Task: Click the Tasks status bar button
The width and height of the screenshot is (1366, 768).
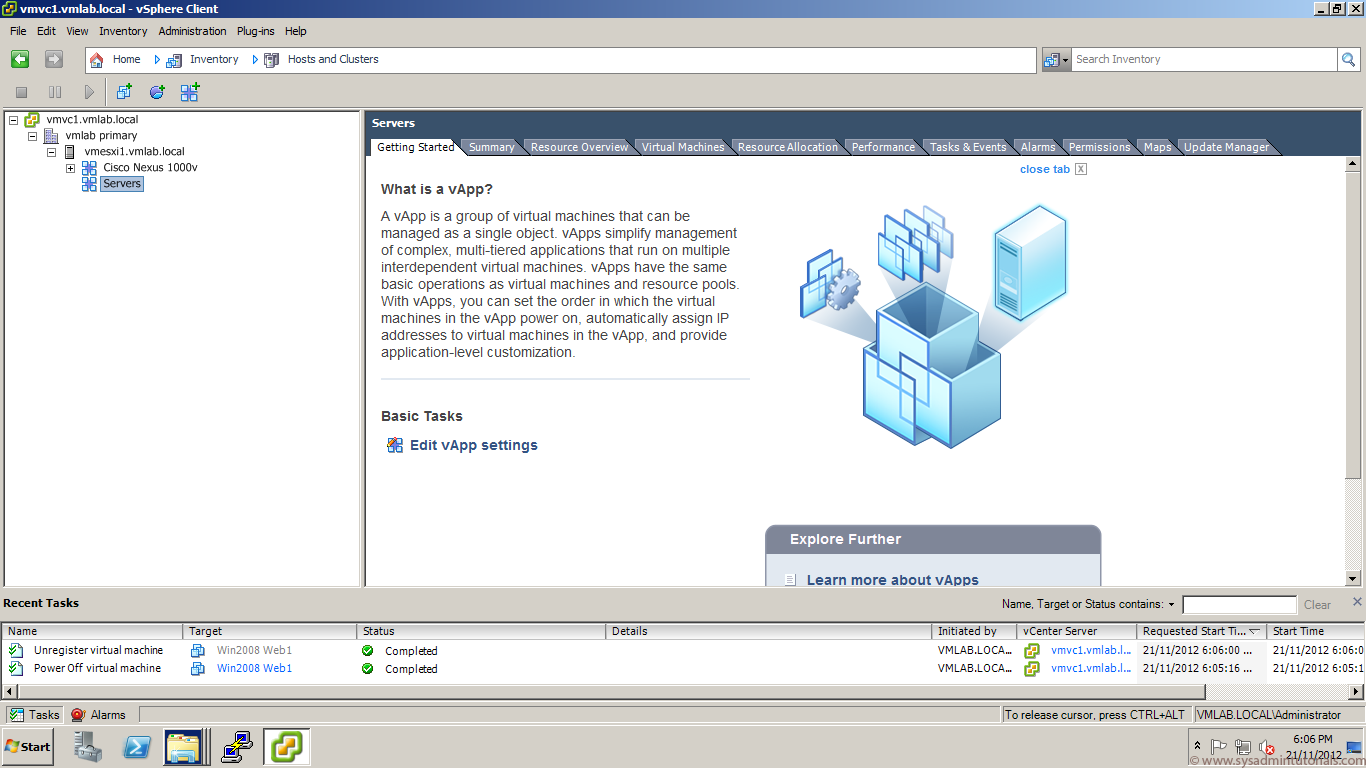Action: [x=35, y=715]
